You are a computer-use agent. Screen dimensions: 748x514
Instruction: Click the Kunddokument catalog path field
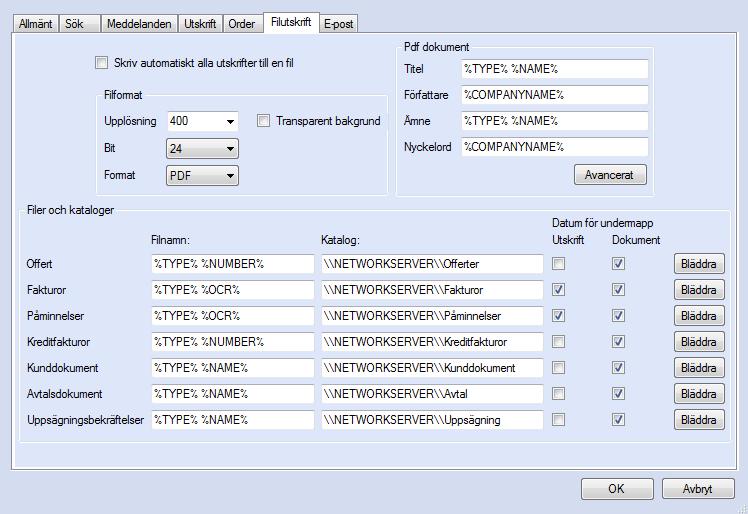click(x=432, y=368)
